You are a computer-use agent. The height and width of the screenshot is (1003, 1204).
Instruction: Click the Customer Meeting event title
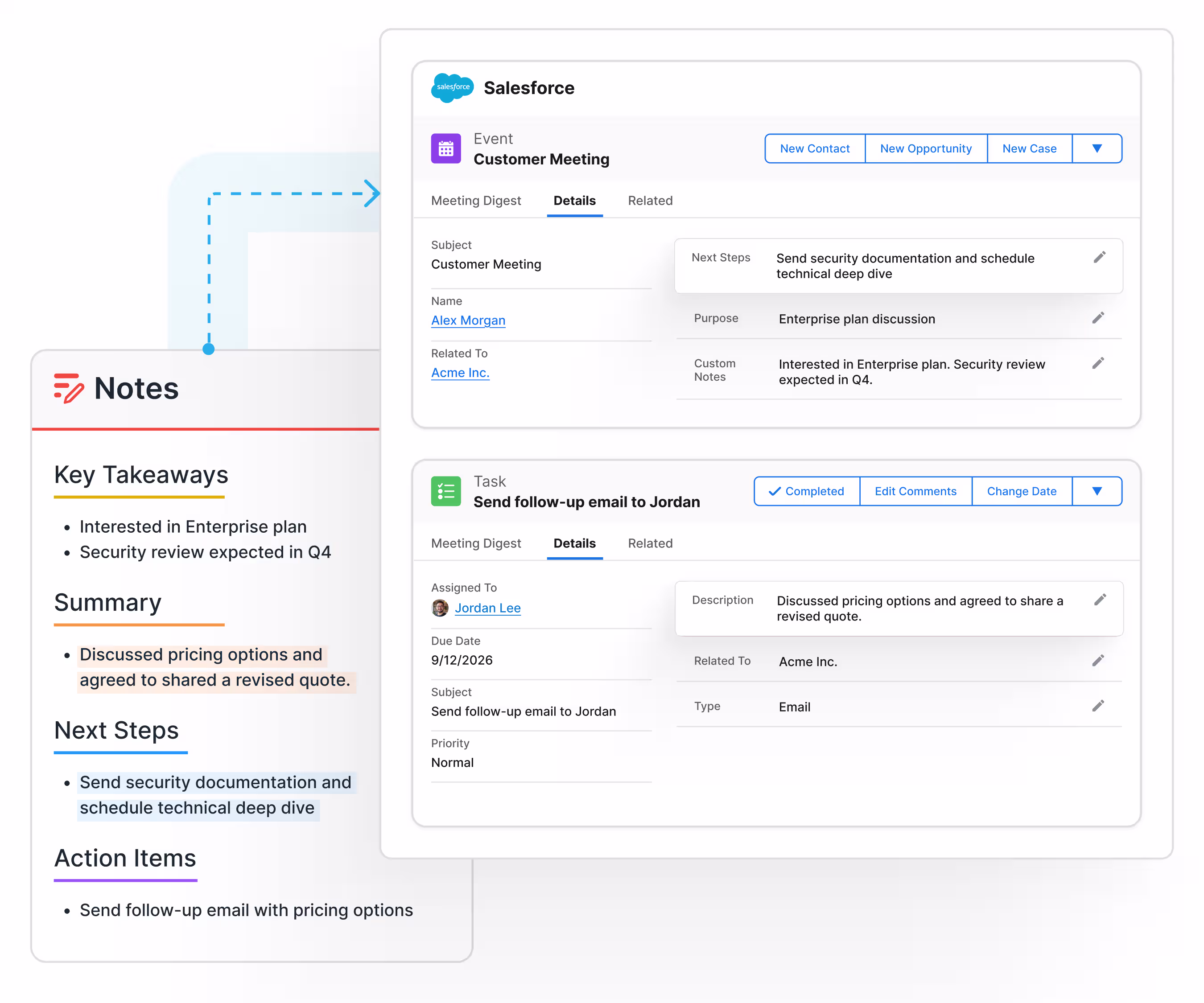tap(541, 159)
